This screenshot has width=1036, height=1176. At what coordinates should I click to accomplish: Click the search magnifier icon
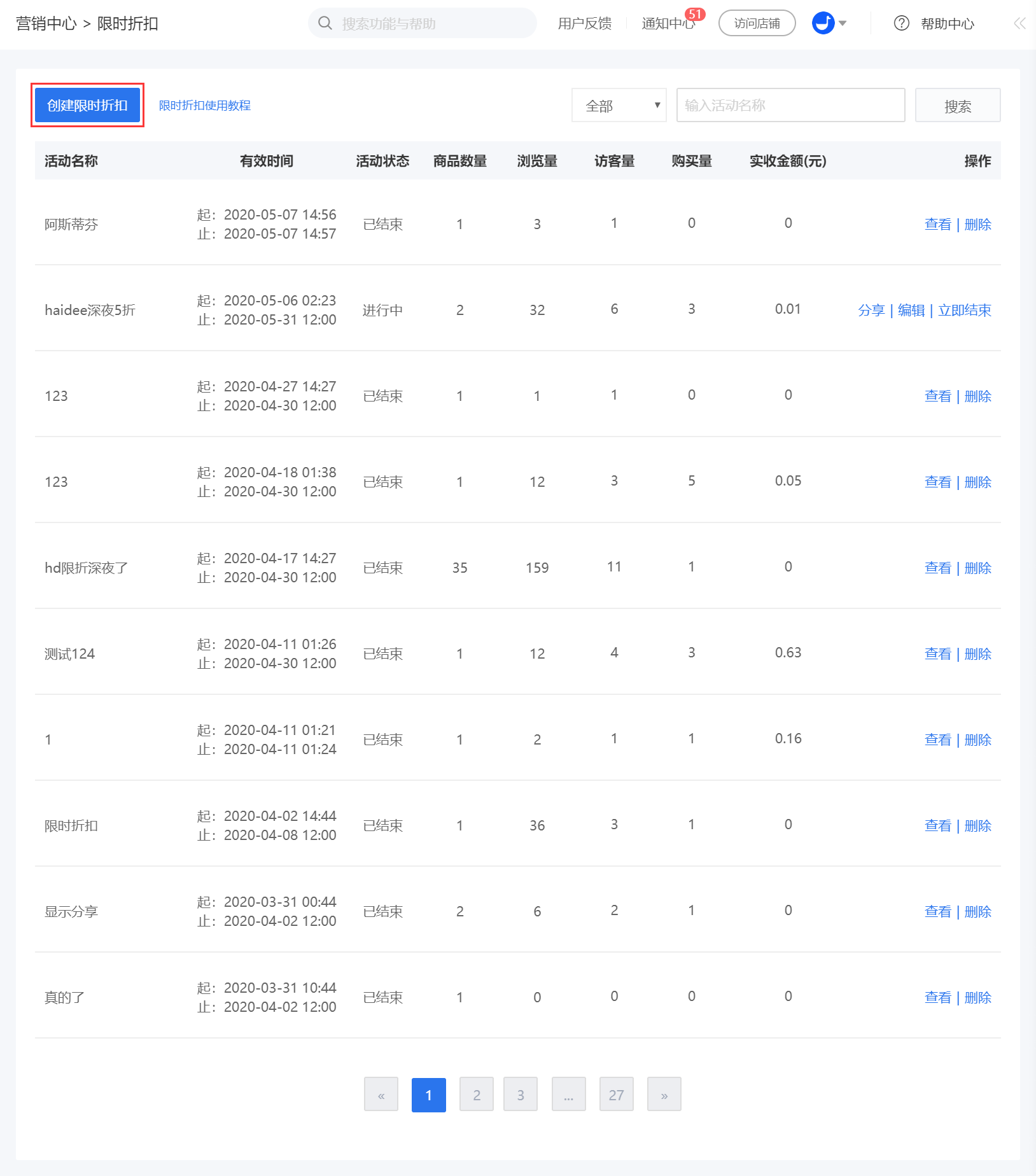[x=325, y=24]
